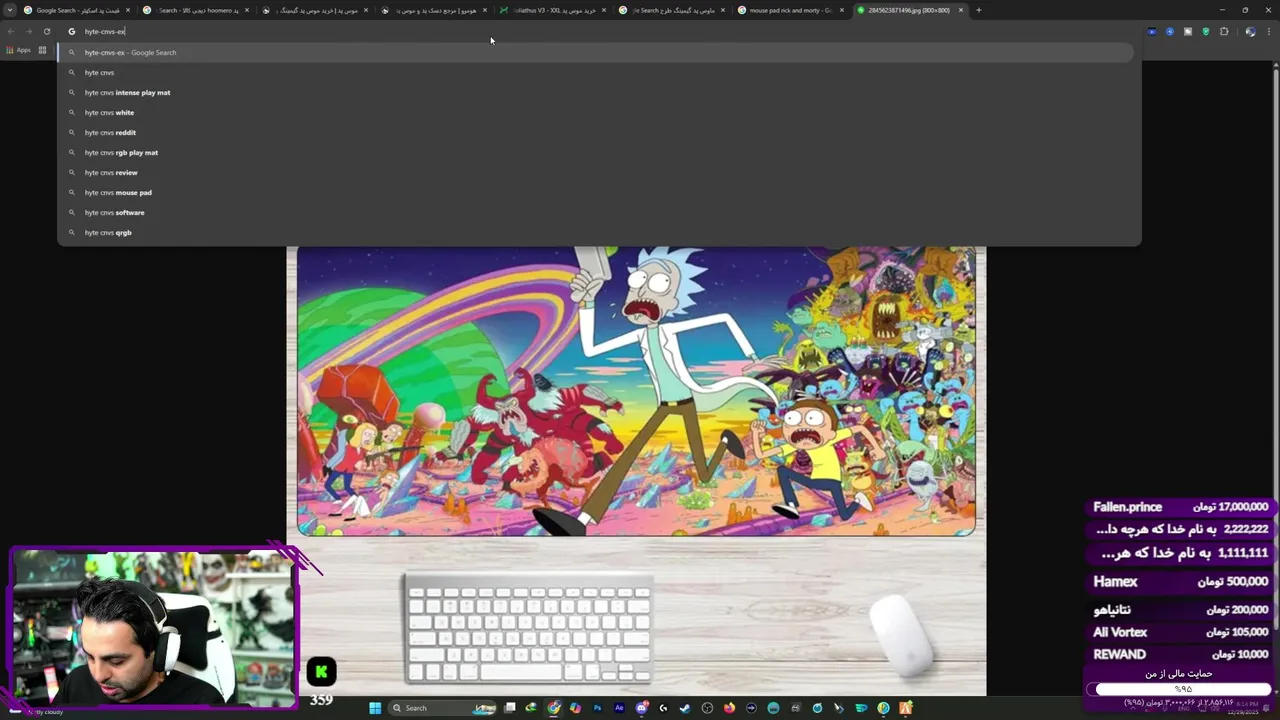Click the browser forward arrow
Screen dimensions: 1280x720
[28, 31]
